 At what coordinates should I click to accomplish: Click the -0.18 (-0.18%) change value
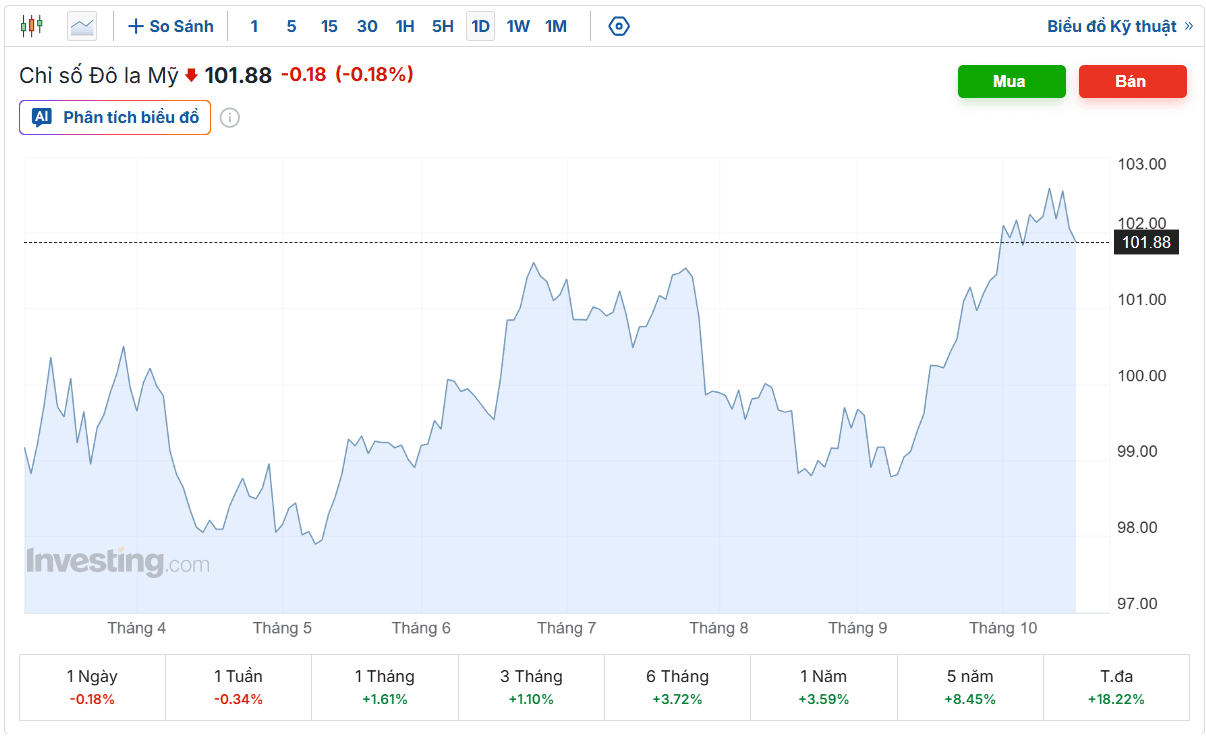point(347,75)
